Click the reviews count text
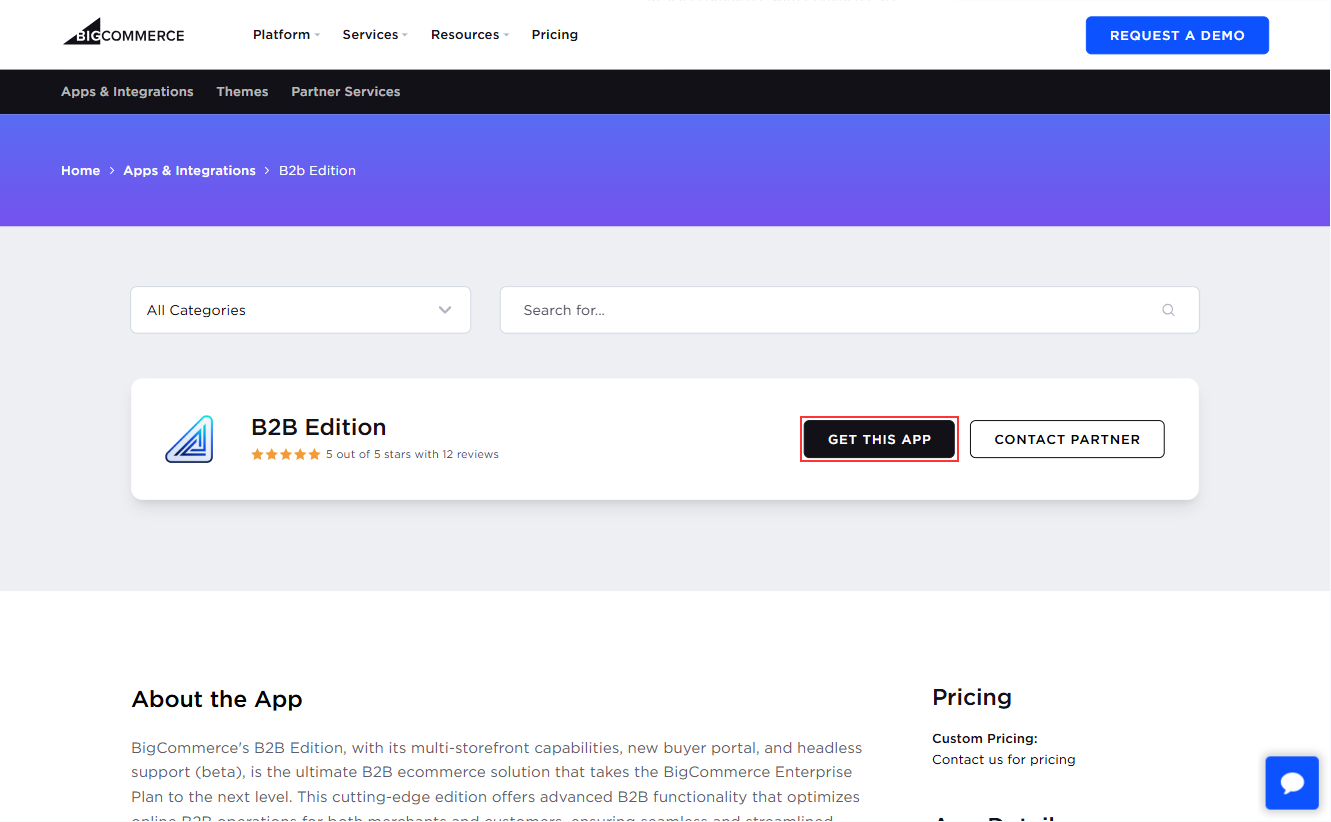The height and width of the screenshot is (822, 1331). pos(412,454)
